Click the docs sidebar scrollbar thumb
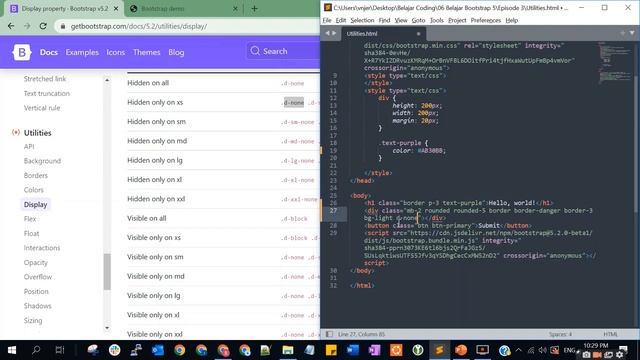Viewport: 640px width, 360px height. coord(107,272)
